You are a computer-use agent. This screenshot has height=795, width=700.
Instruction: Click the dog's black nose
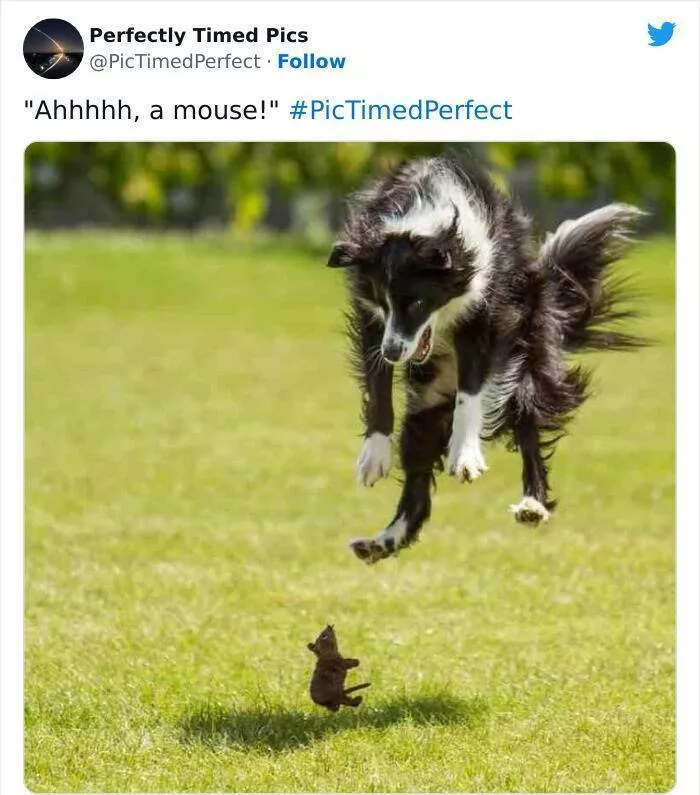click(391, 349)
